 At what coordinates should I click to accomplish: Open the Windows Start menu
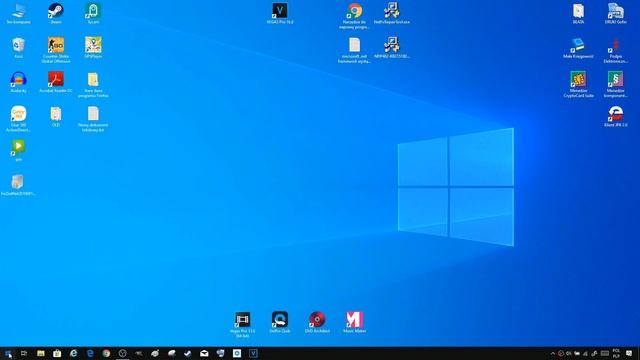8,353
